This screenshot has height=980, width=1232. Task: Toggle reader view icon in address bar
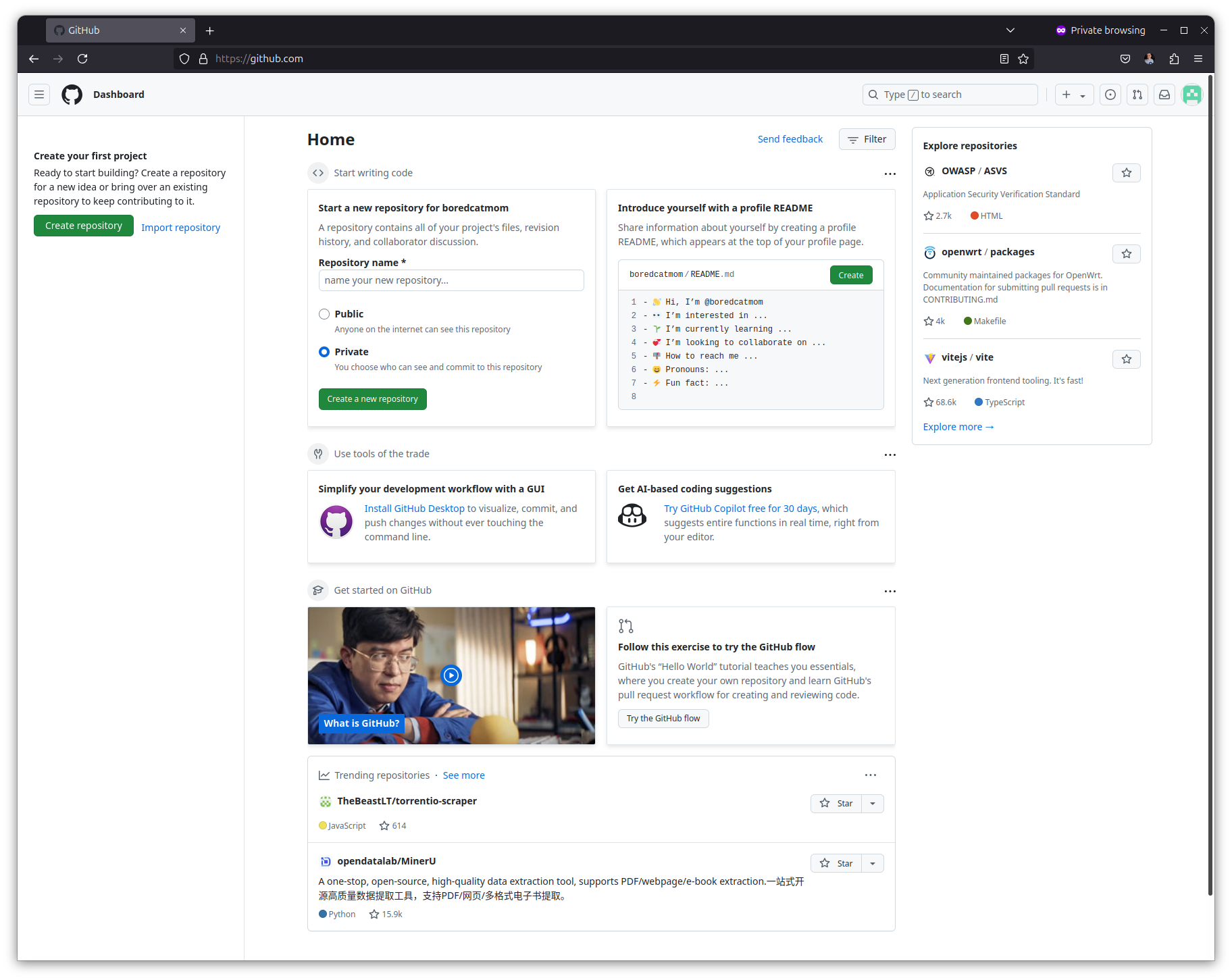[1004, 59]
